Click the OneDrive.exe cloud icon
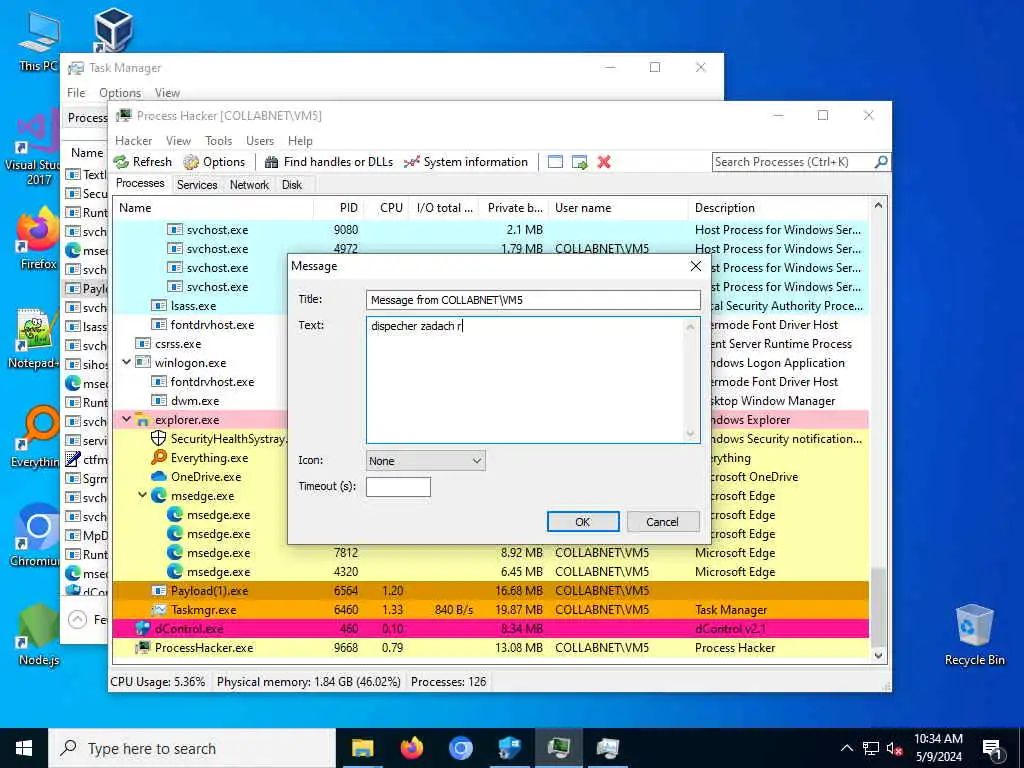Image resolution: width=1024 pixels, height=768 pixels. coord(159,477)
